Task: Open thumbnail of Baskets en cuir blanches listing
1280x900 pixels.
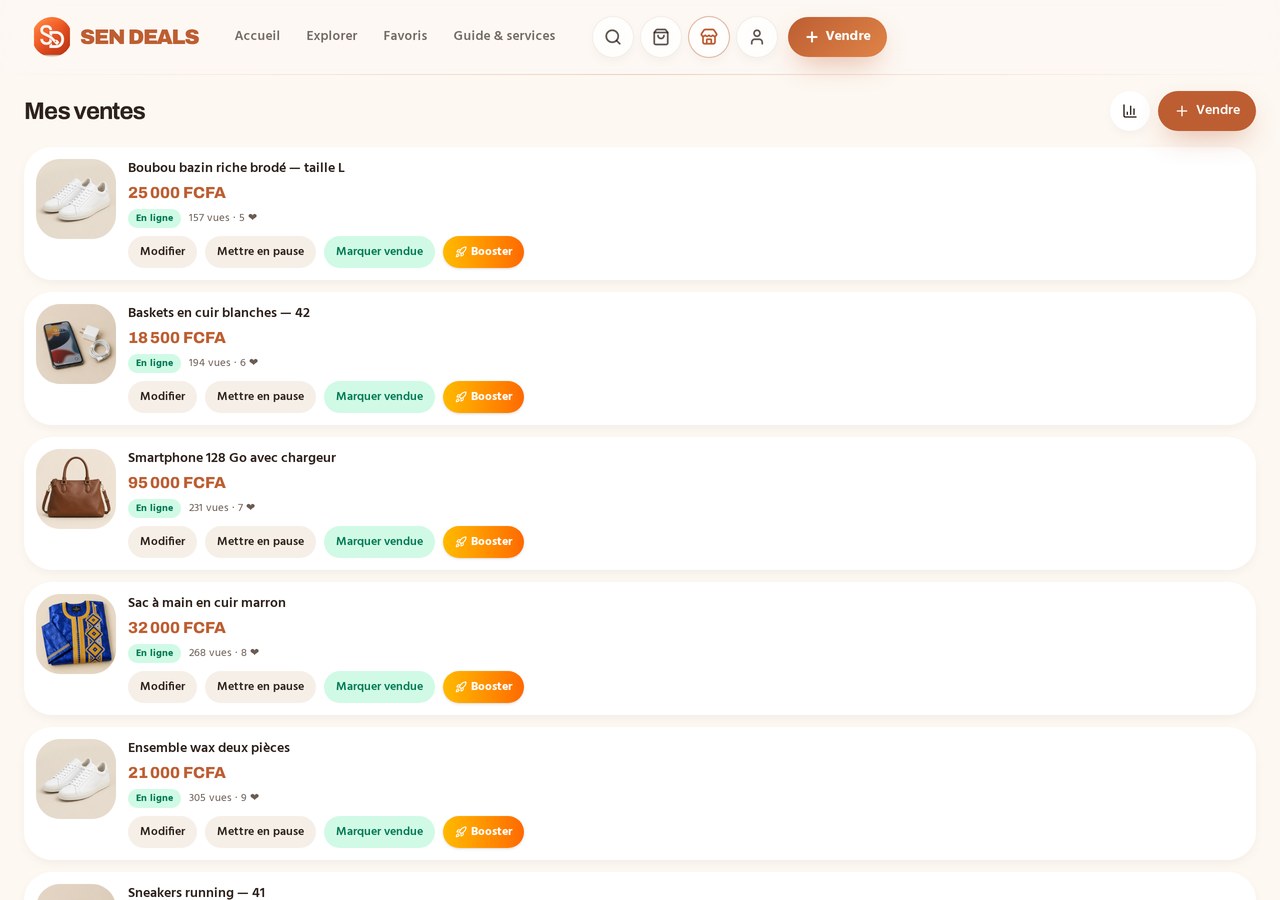Action: [x=76, y=344]
